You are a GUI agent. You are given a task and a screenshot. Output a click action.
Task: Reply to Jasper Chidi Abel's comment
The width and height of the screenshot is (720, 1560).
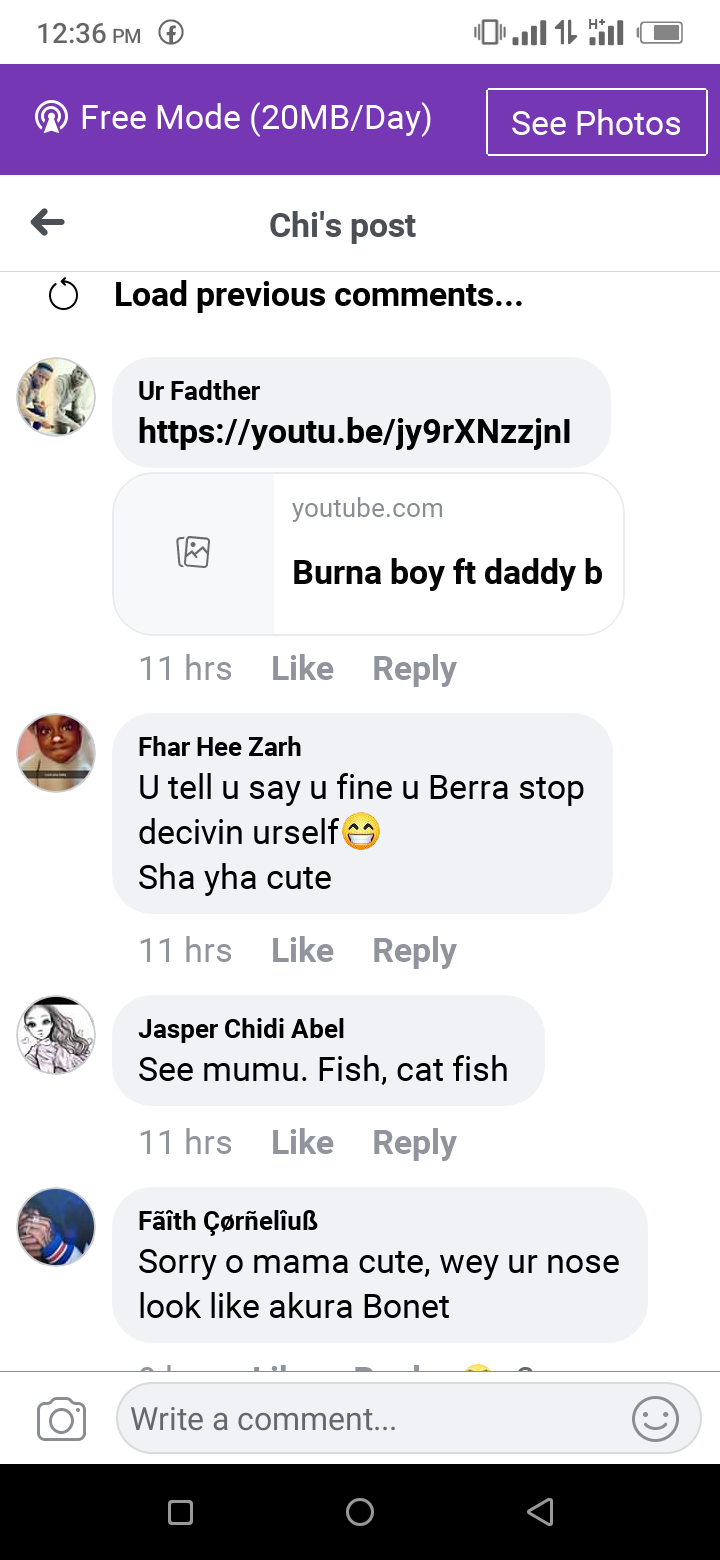414,1142
